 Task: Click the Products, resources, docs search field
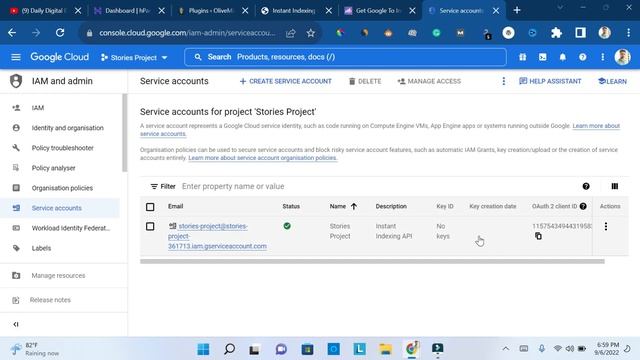pyautogui.click(x=345, y=57)
